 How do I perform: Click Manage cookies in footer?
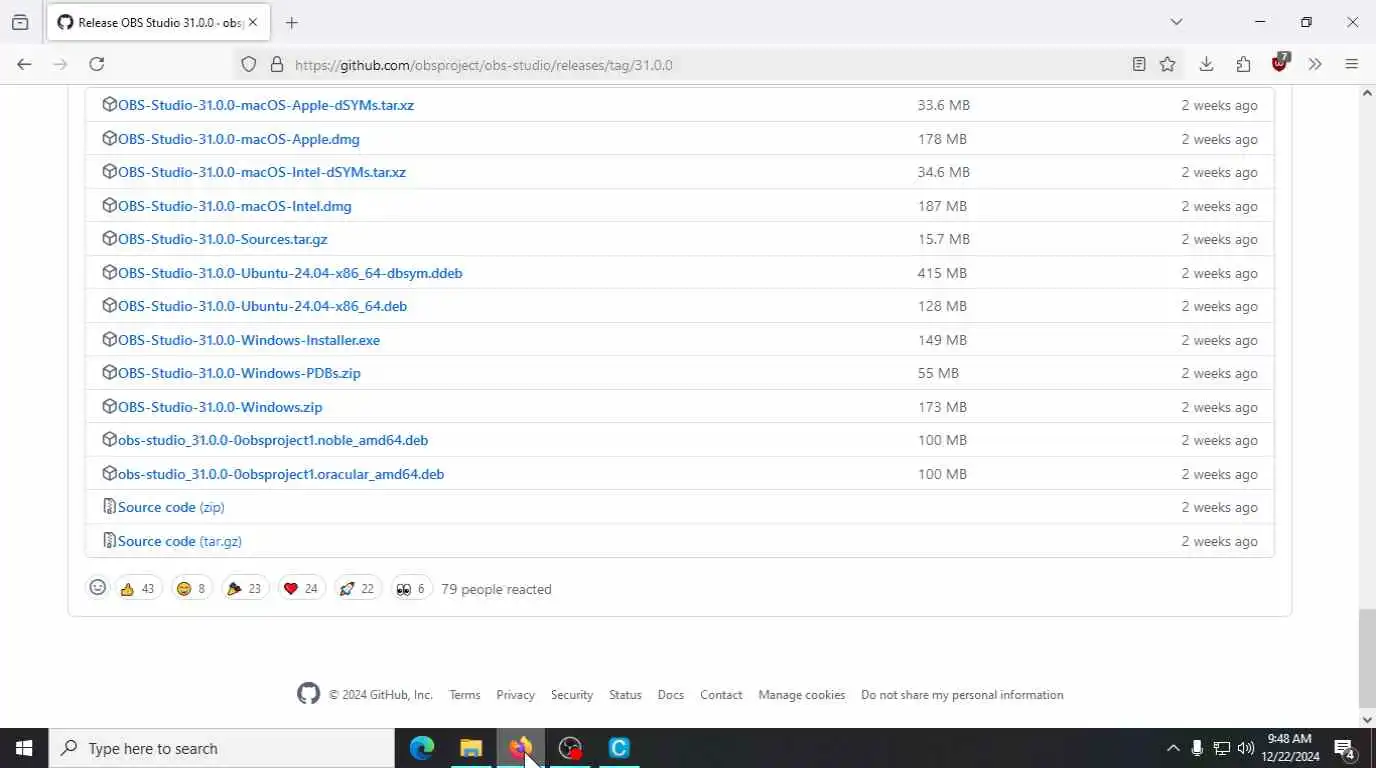(802, 695)
